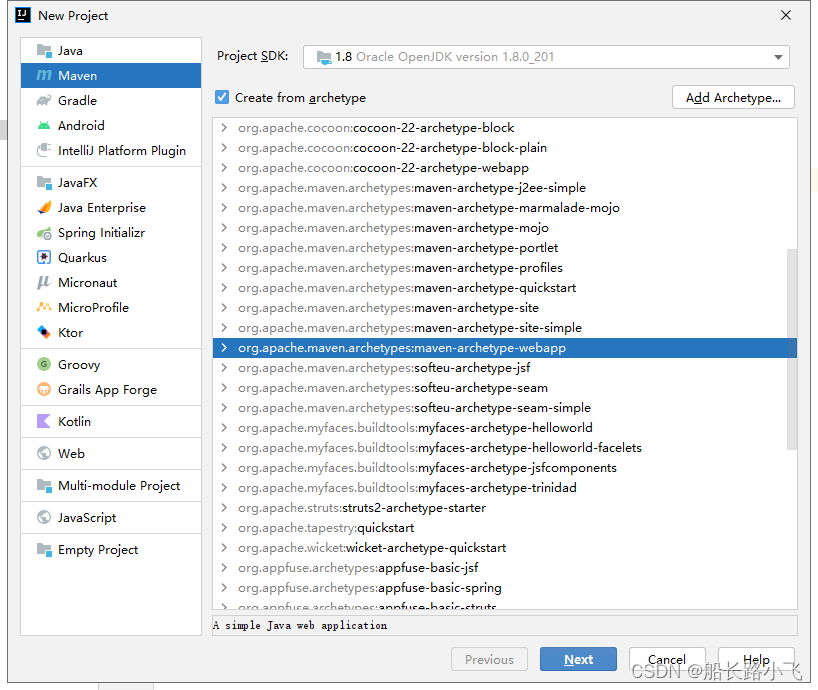Select Java Enterprise project type
This screenshot has width=818, height=690.
pos(111,208)
